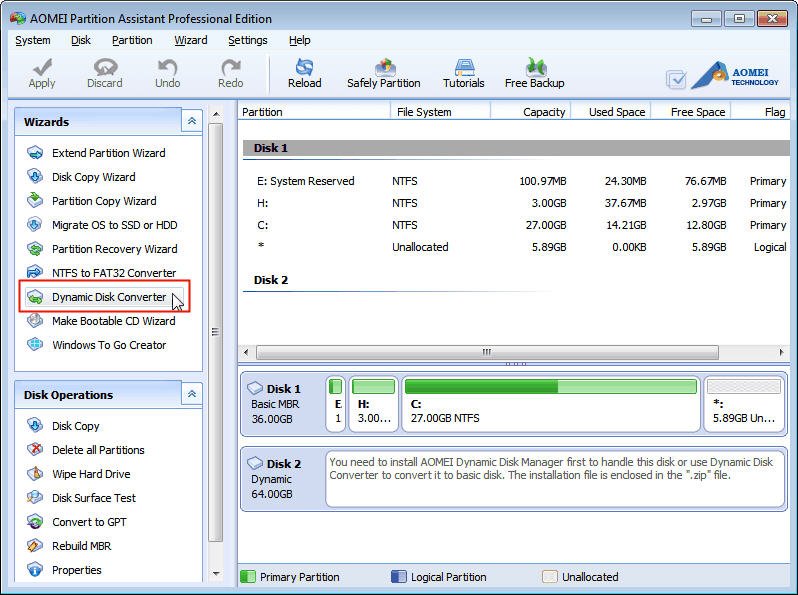Image resolution: width=798 pixels, height=595 pixels.
Task: Select the Unallocated 5.89GB row
Action: tap(516, 247)
